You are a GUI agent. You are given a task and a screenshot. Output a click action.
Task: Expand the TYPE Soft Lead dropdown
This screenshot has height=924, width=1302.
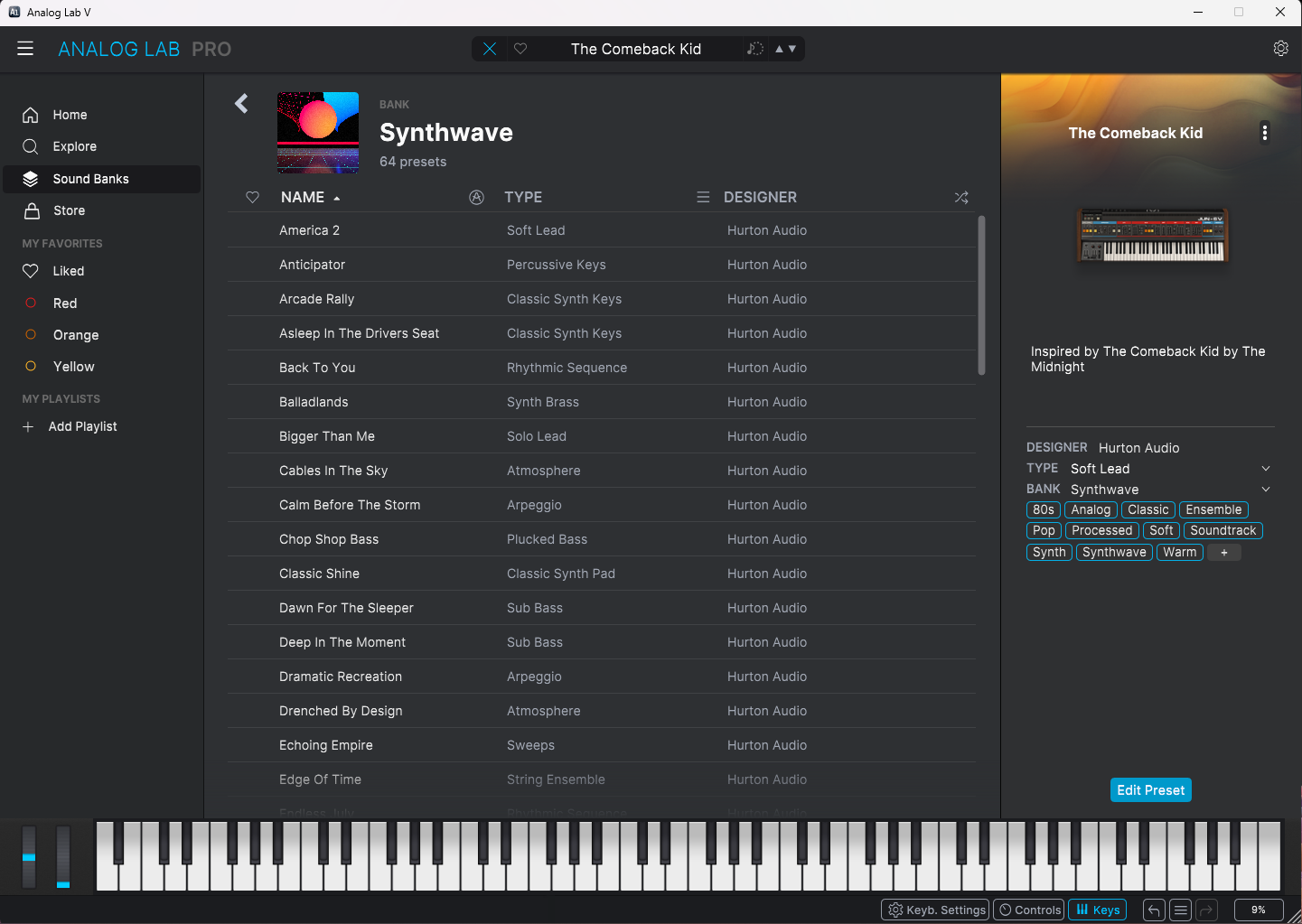pyautogui.click(x=1266, y=469)
